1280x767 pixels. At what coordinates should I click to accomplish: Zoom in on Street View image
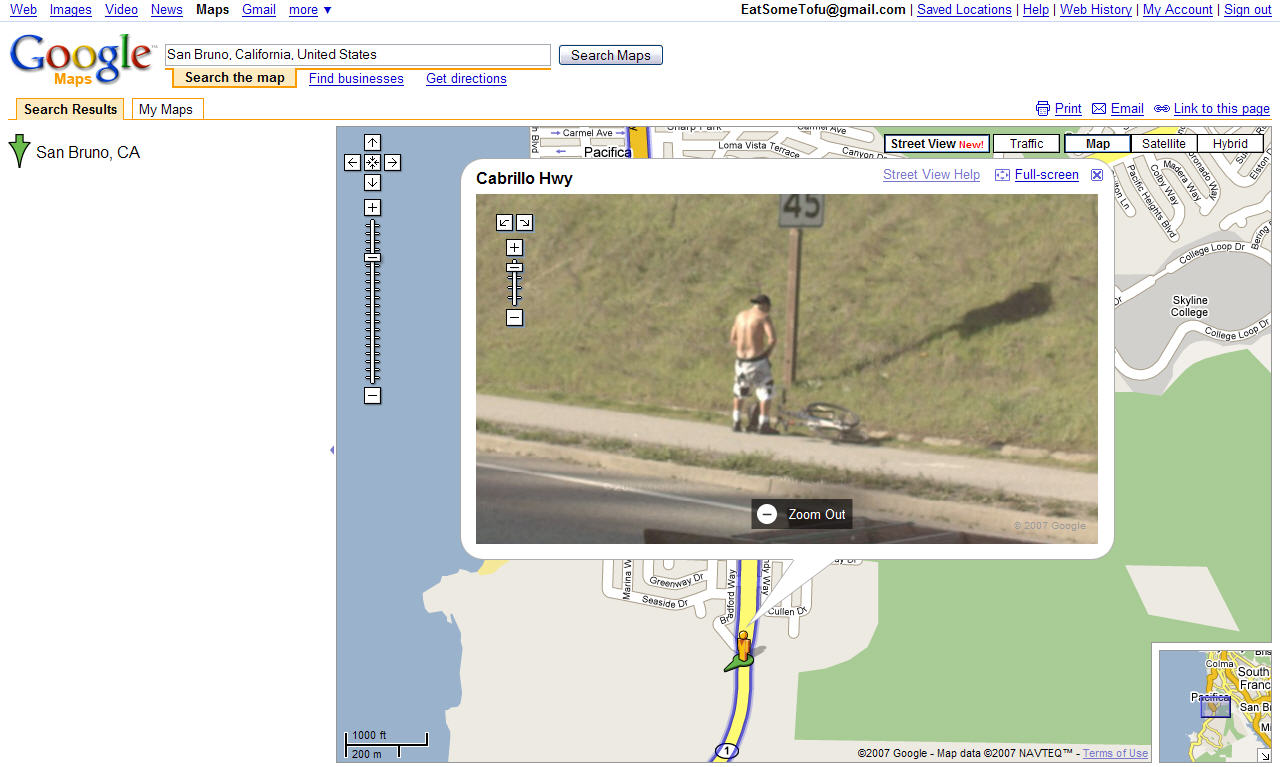click(514, 248)
